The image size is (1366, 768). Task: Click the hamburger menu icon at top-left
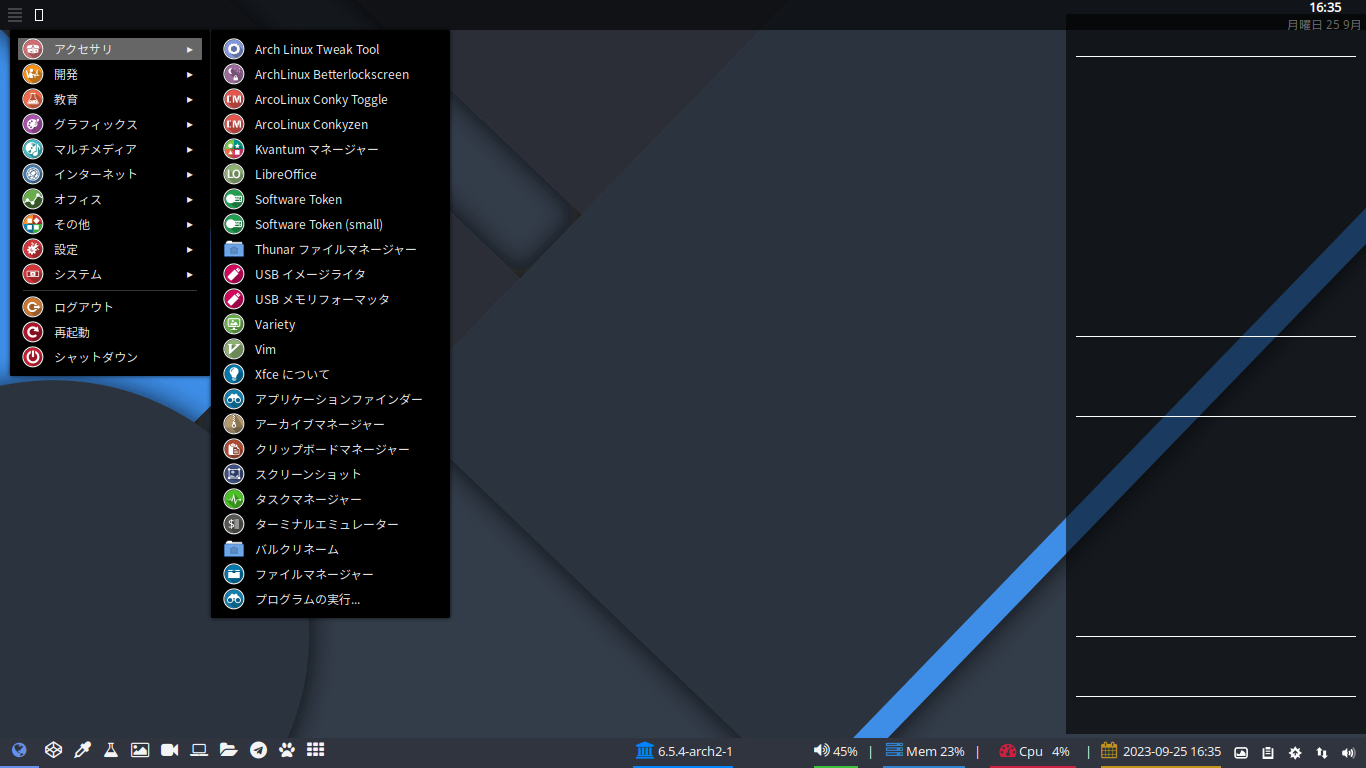pyautogui.click(x=15, y=15)
